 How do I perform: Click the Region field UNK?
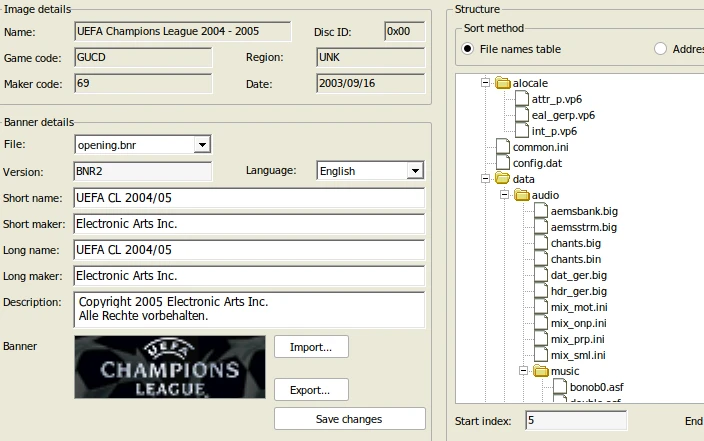click(x=370, y=57)
